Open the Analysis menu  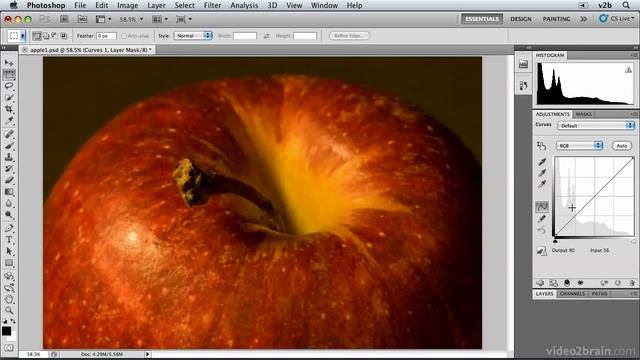click(x=244, y=5)
